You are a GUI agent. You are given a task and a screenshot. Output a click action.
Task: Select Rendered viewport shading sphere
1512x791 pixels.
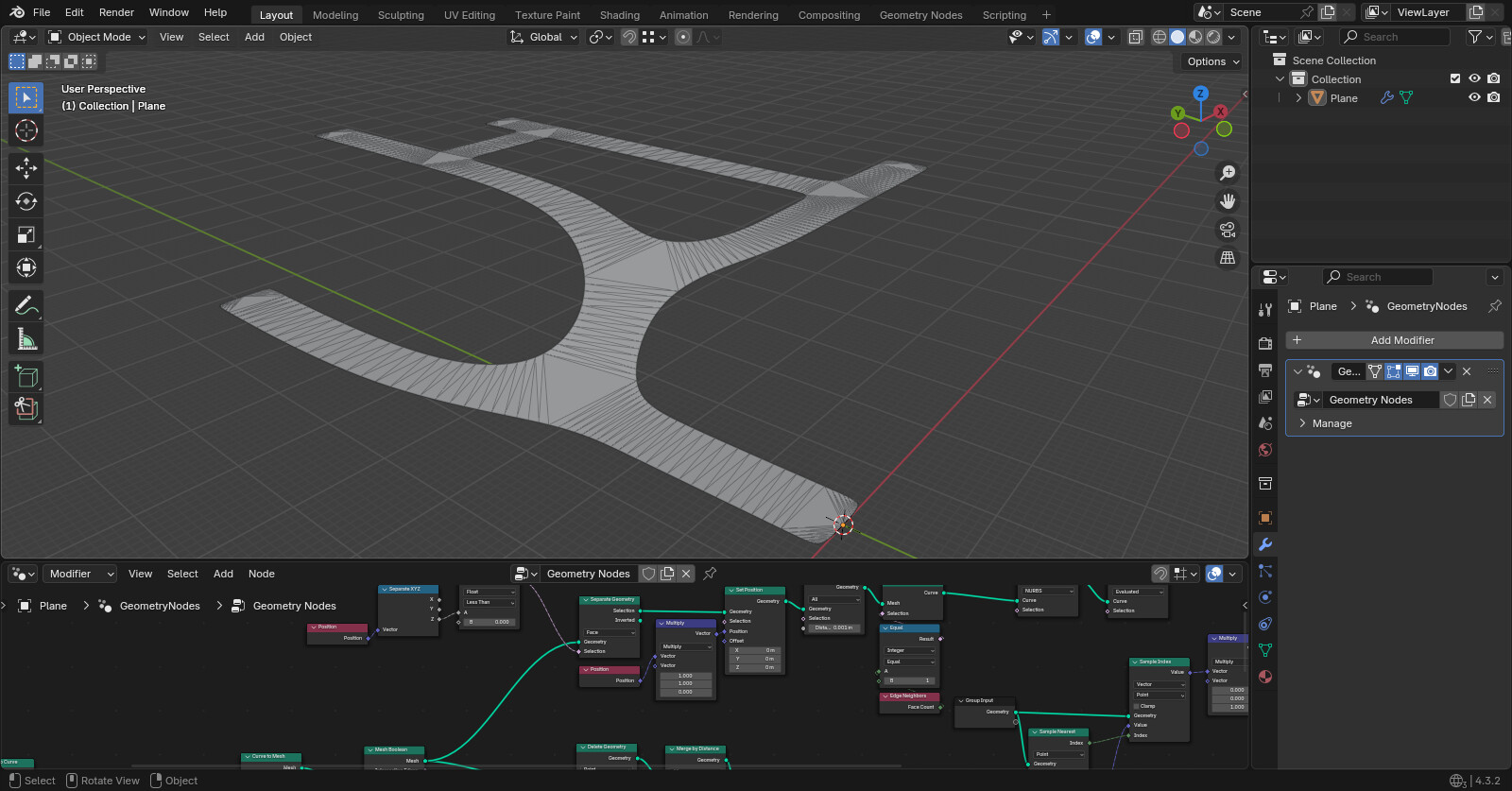coord(1213,37)
